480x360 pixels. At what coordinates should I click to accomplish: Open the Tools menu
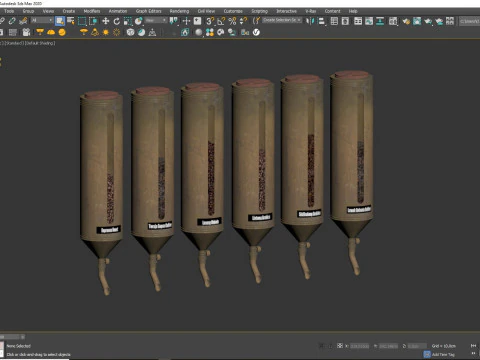click(x=9, y=11)
